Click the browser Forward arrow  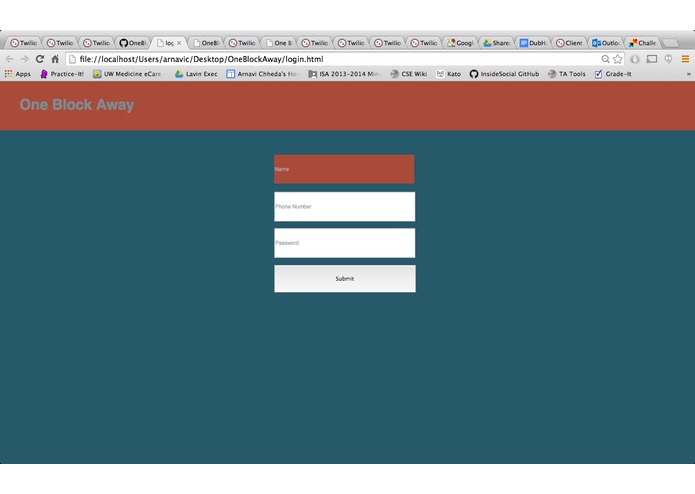click(24, 59)
